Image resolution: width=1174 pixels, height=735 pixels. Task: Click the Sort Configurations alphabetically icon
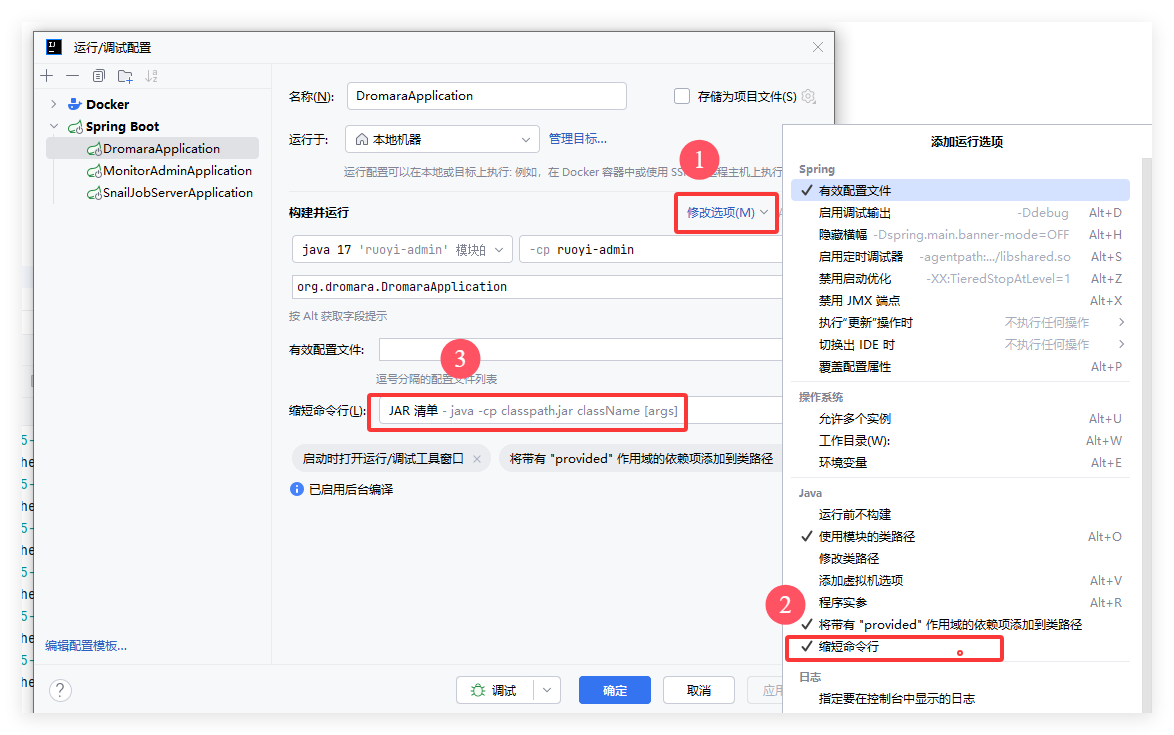[x=152, y=76]
